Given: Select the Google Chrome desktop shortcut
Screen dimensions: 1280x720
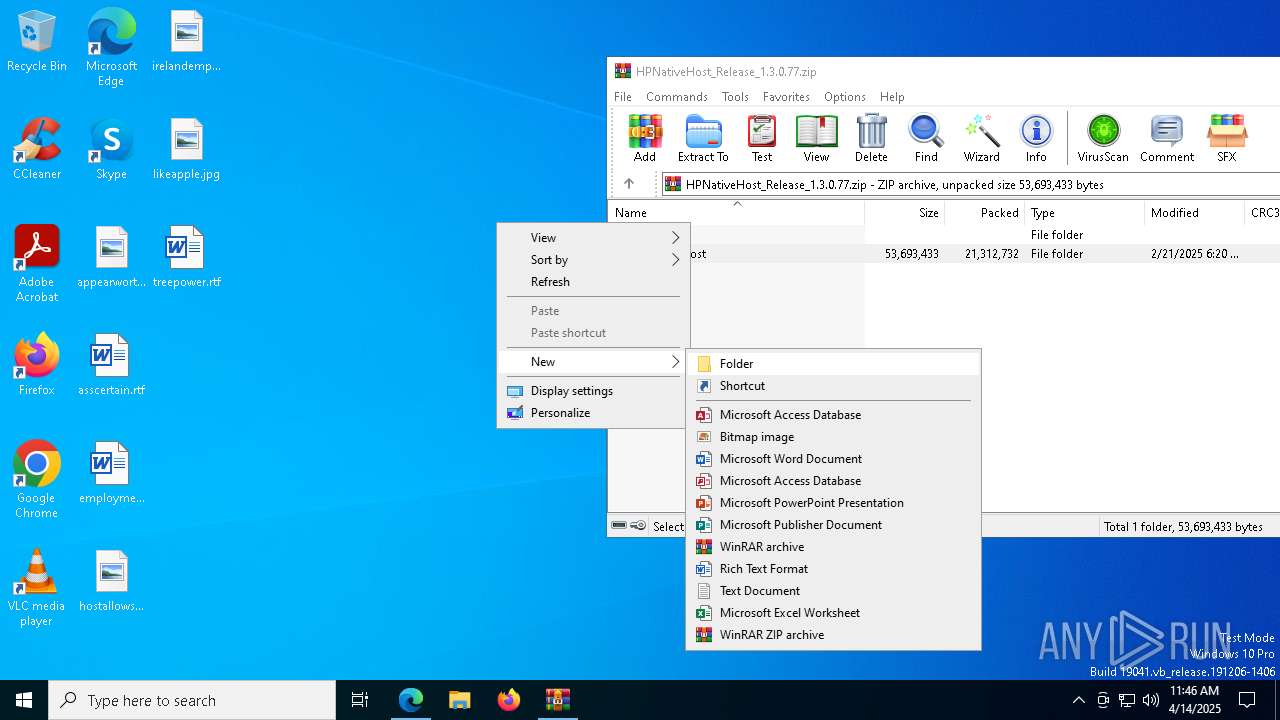Looking at the screenshot, I should coord(37,480).
